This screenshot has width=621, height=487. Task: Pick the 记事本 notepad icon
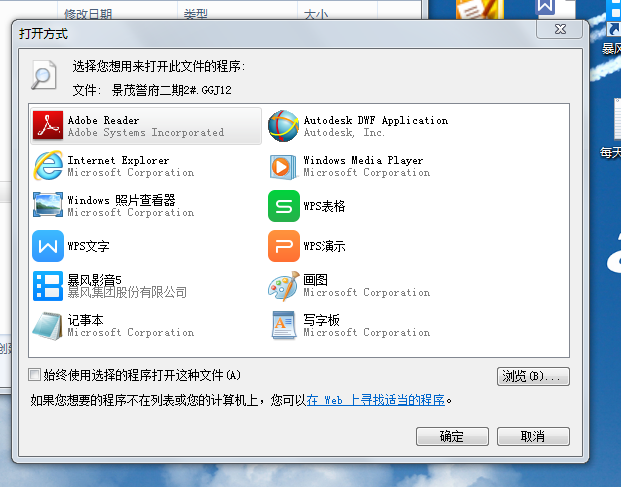click(x=47, y=326)
